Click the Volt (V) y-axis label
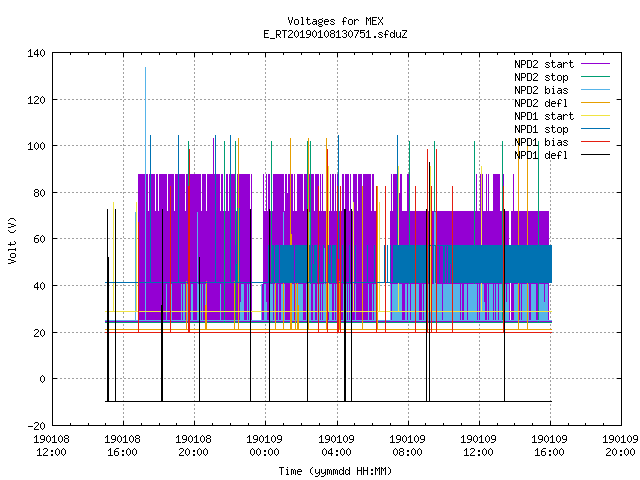 tap(12, 240)
